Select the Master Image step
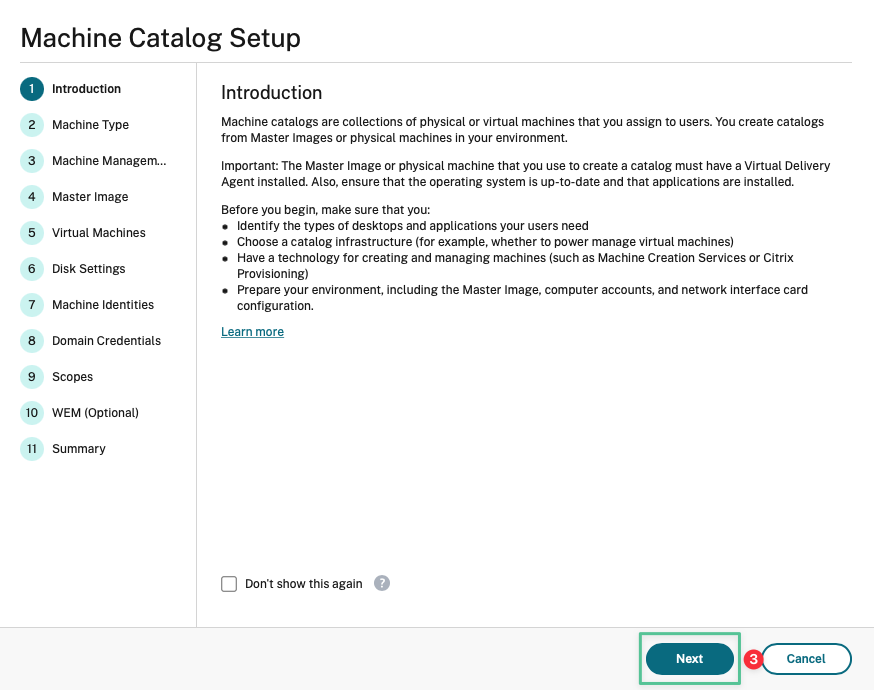 click(x=90, y=197)
